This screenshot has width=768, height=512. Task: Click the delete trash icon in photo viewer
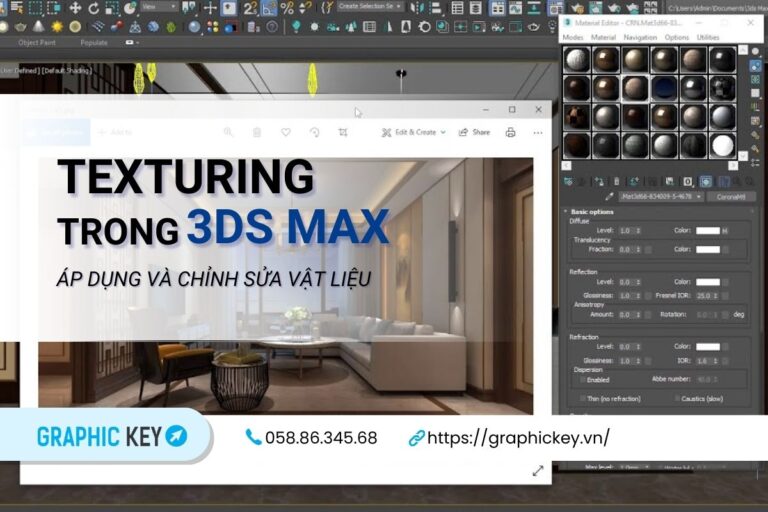pos(257,132)
